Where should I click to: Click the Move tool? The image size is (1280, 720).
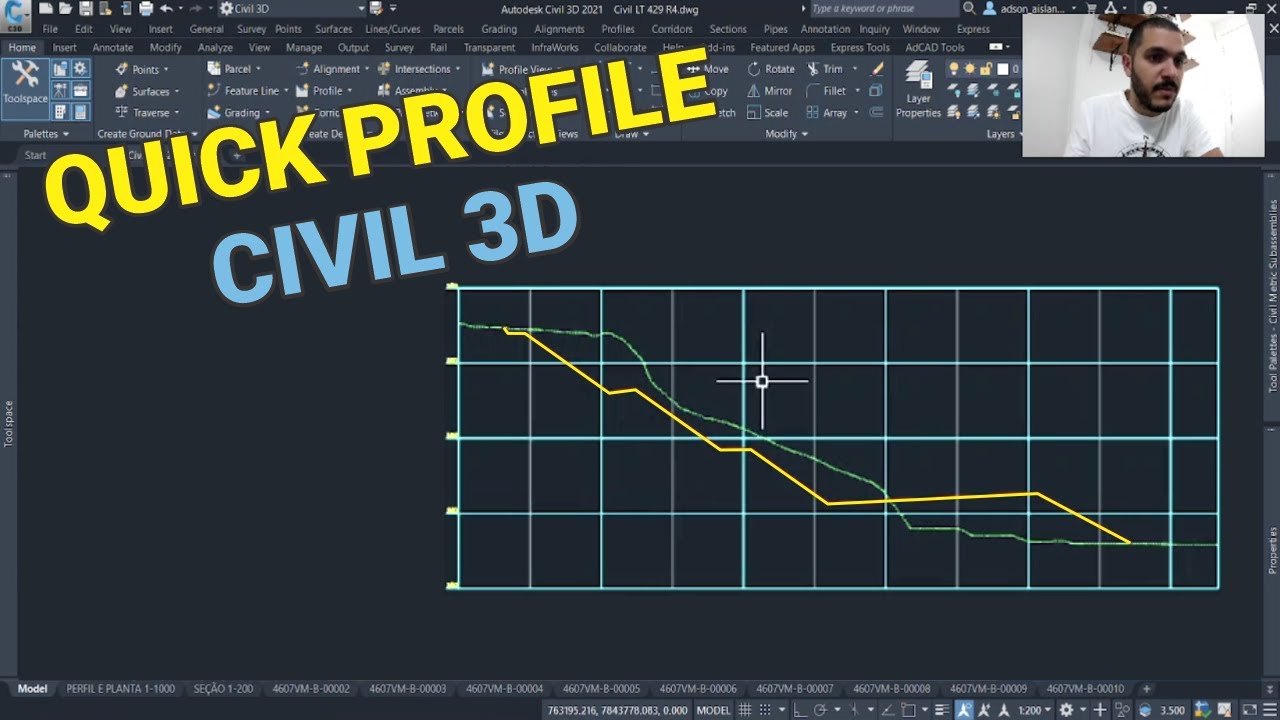pos(707,69)
